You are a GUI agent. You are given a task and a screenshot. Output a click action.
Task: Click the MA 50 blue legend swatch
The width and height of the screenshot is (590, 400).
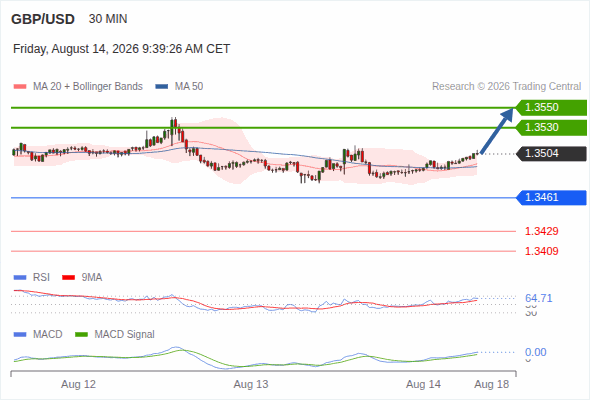[x=162, y=87]
